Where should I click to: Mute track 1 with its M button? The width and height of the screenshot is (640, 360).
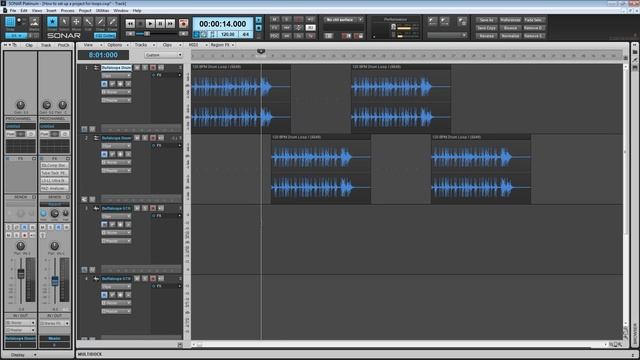click(137, 68)
